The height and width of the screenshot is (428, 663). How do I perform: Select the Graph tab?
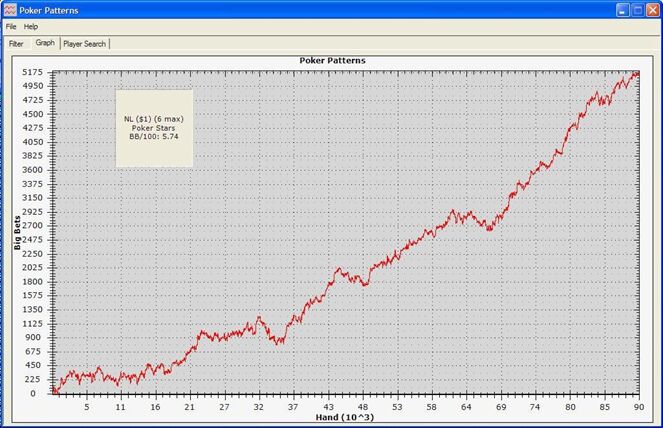point(45,43)
